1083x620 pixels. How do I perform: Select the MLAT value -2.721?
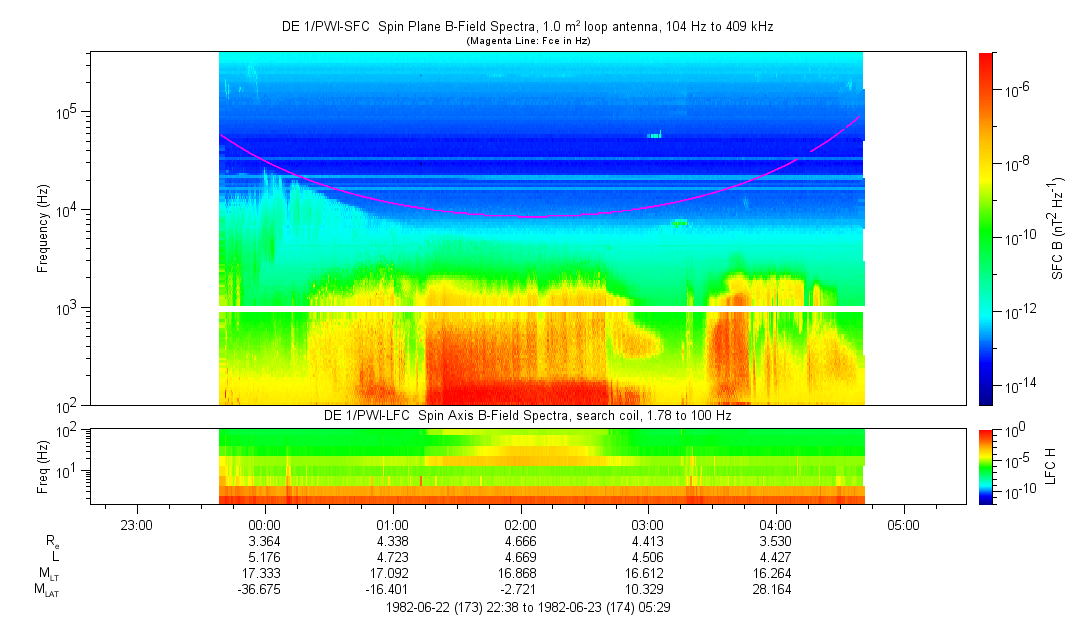520,589
